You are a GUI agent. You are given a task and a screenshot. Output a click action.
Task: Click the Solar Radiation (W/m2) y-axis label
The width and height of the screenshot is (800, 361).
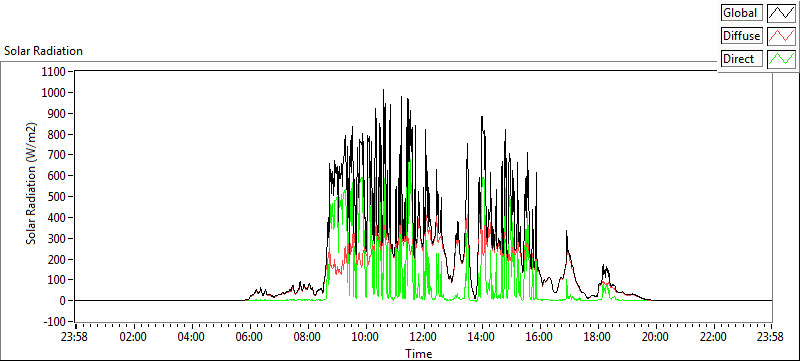(x=32, y=184)
